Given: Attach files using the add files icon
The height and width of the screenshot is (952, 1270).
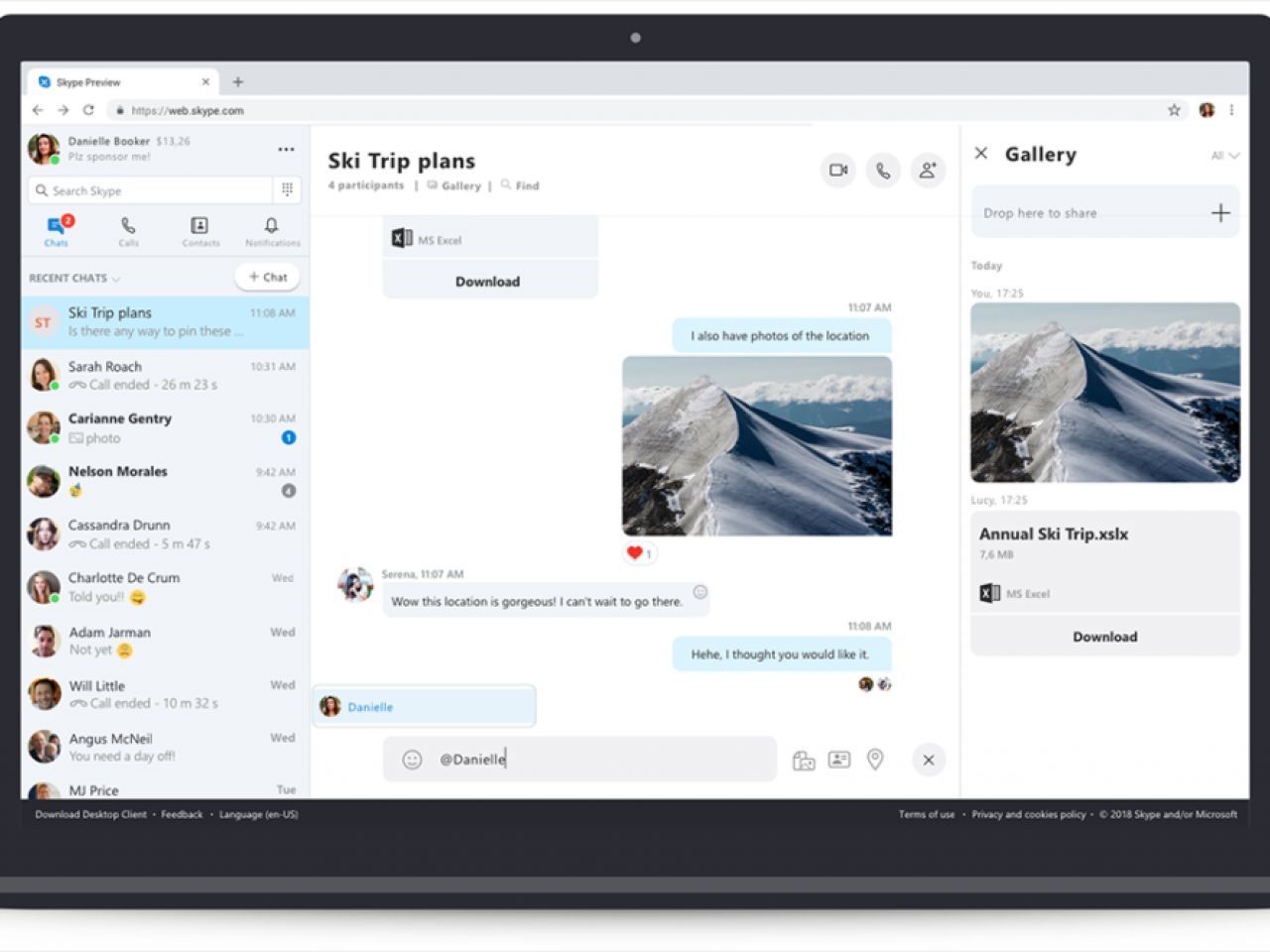Looking at the screenshot, I should tap(804, 761).
